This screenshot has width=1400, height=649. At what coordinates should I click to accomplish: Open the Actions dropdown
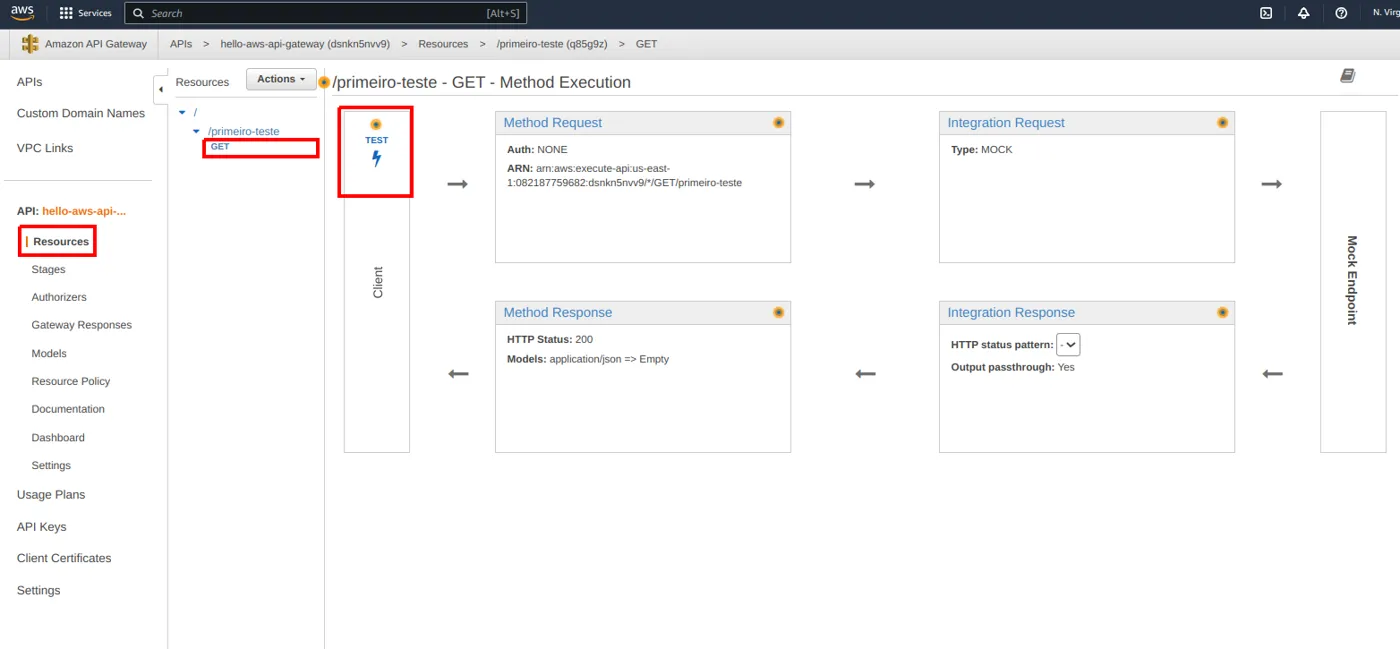click(281, 79)
